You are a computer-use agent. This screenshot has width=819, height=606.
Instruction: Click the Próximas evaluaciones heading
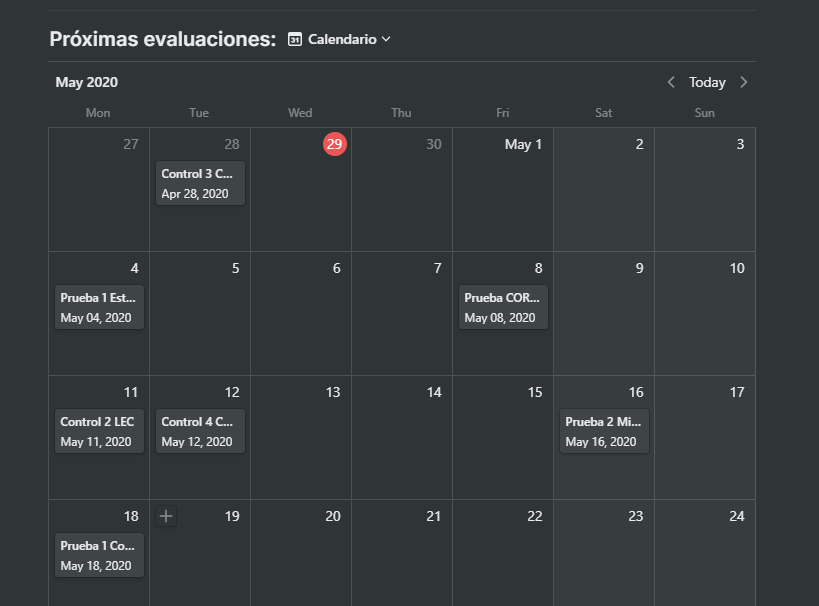162,39
